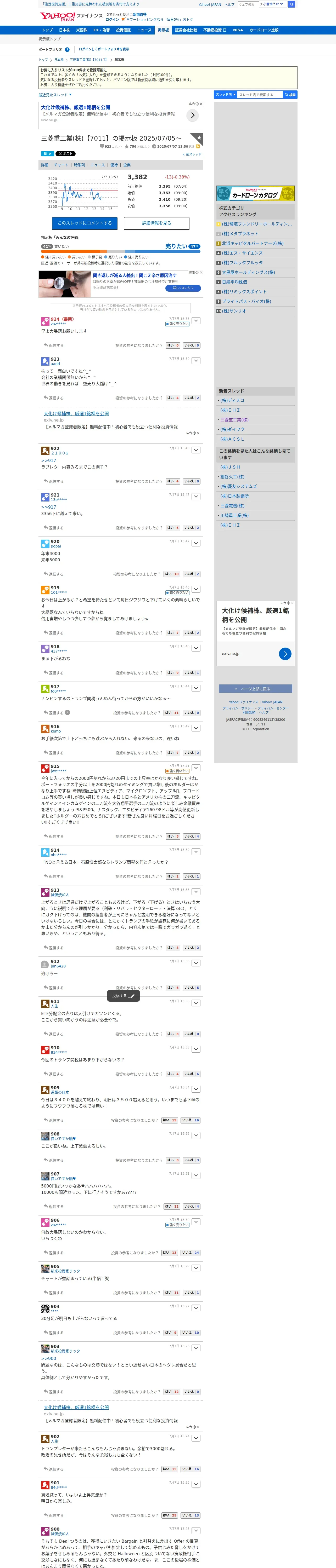Click the avatar of post 907
This screenshot has height=1568, width=336.
pyautogui.click(x=45, y=1177)
